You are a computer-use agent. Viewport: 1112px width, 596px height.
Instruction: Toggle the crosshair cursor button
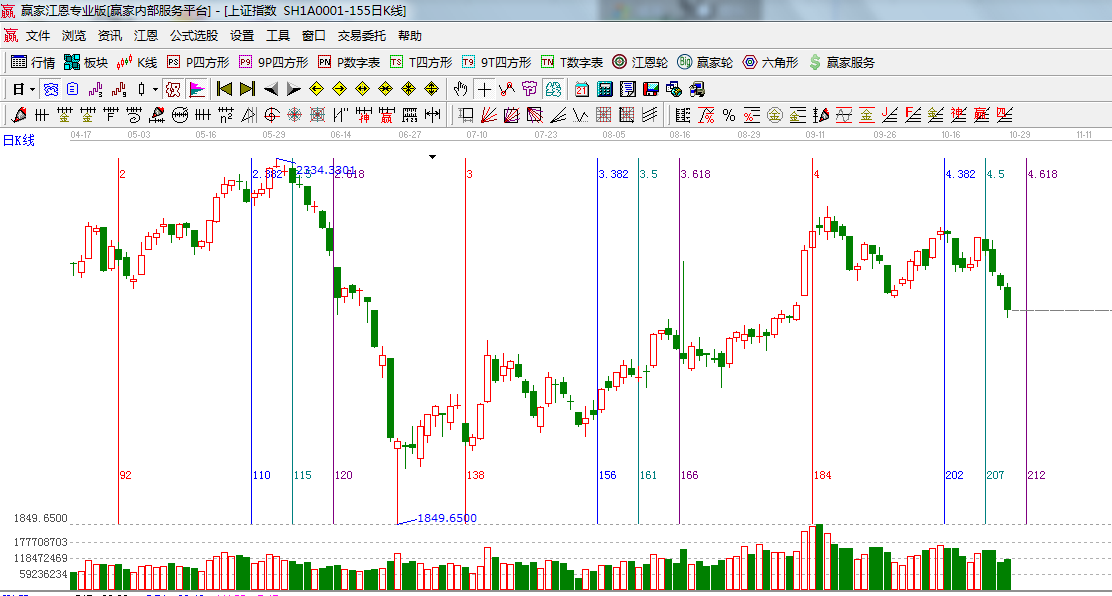click(x=485, y=89)
